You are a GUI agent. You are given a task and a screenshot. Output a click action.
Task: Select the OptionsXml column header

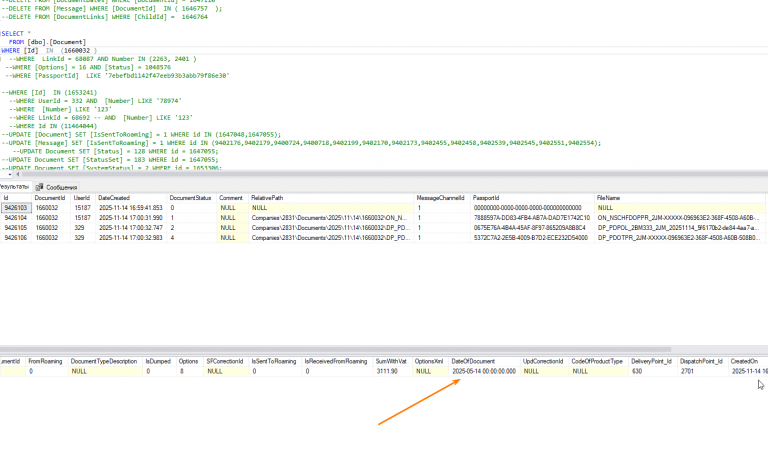(430, 362)
